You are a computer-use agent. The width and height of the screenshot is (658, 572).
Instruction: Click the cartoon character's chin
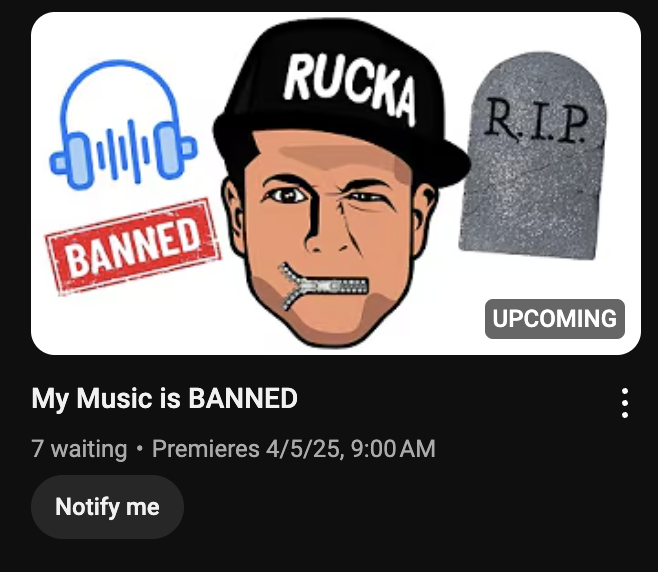(332, 325)
